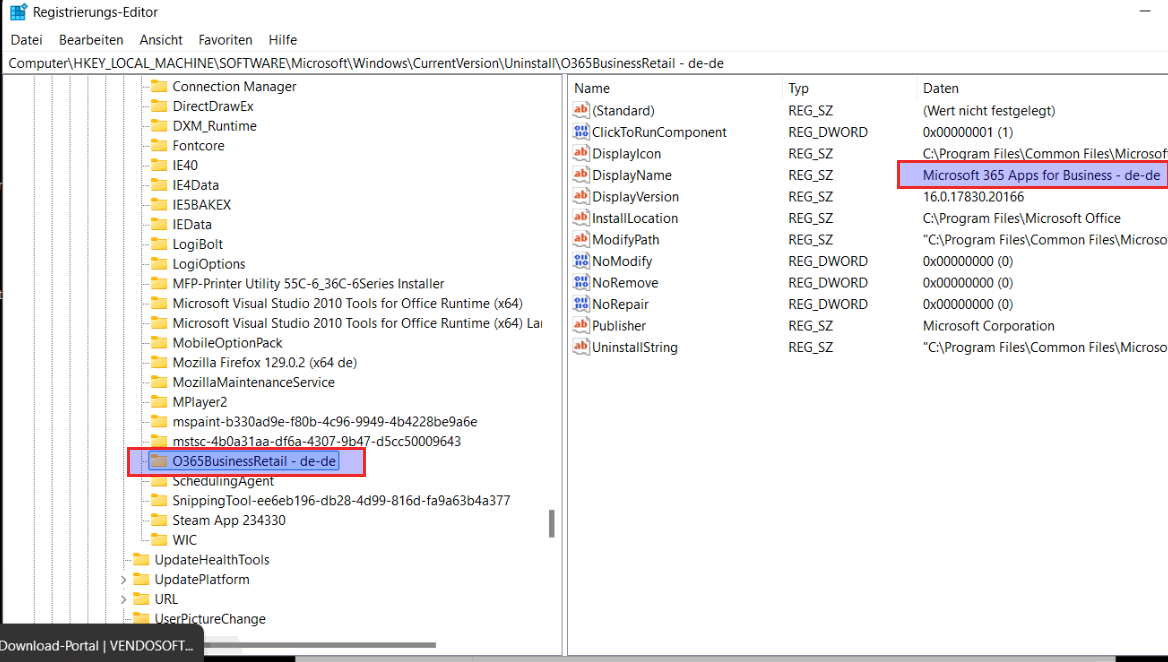Viewport: 1168px width, 662px height.
Task: Click the string icon beside Publisher
Action: click(581, 326)
